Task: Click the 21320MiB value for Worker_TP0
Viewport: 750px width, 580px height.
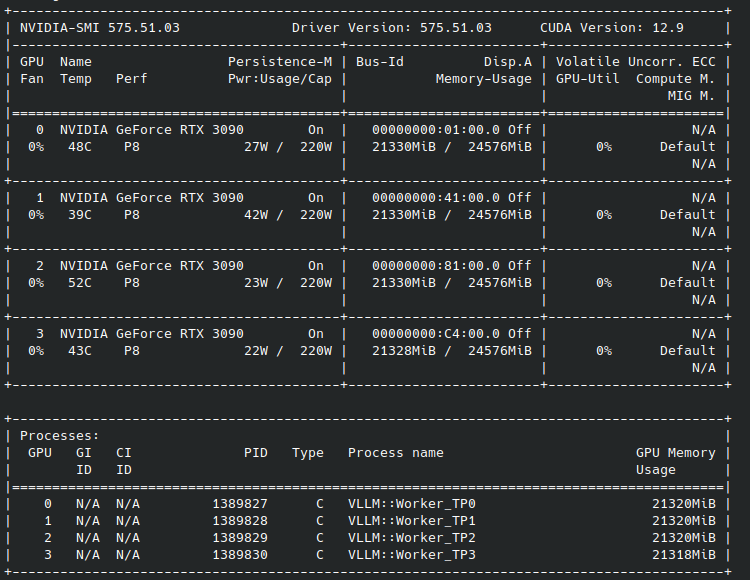Action: [684, 503]
